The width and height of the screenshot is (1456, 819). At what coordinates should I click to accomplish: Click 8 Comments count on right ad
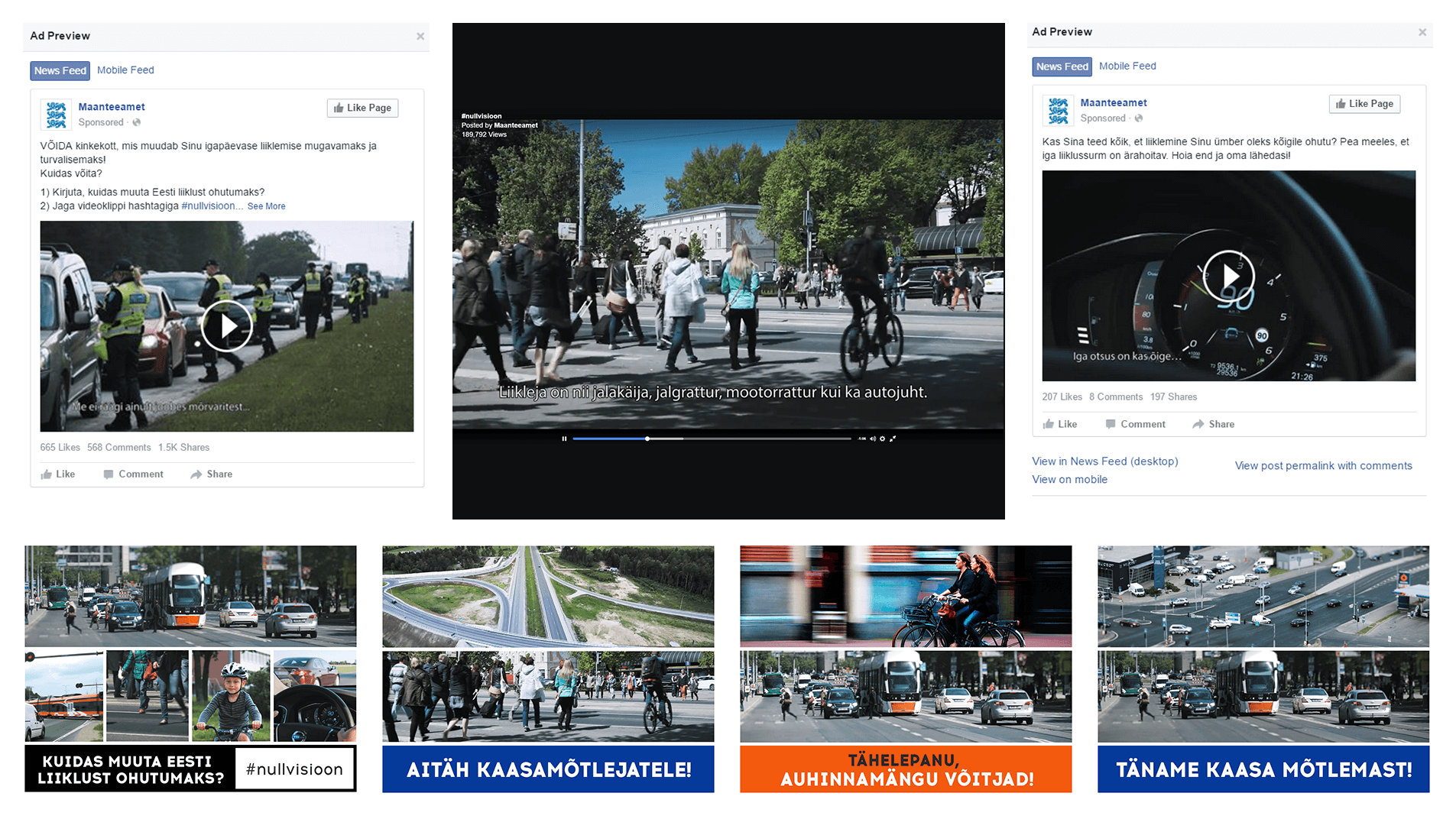(1116, 397)
